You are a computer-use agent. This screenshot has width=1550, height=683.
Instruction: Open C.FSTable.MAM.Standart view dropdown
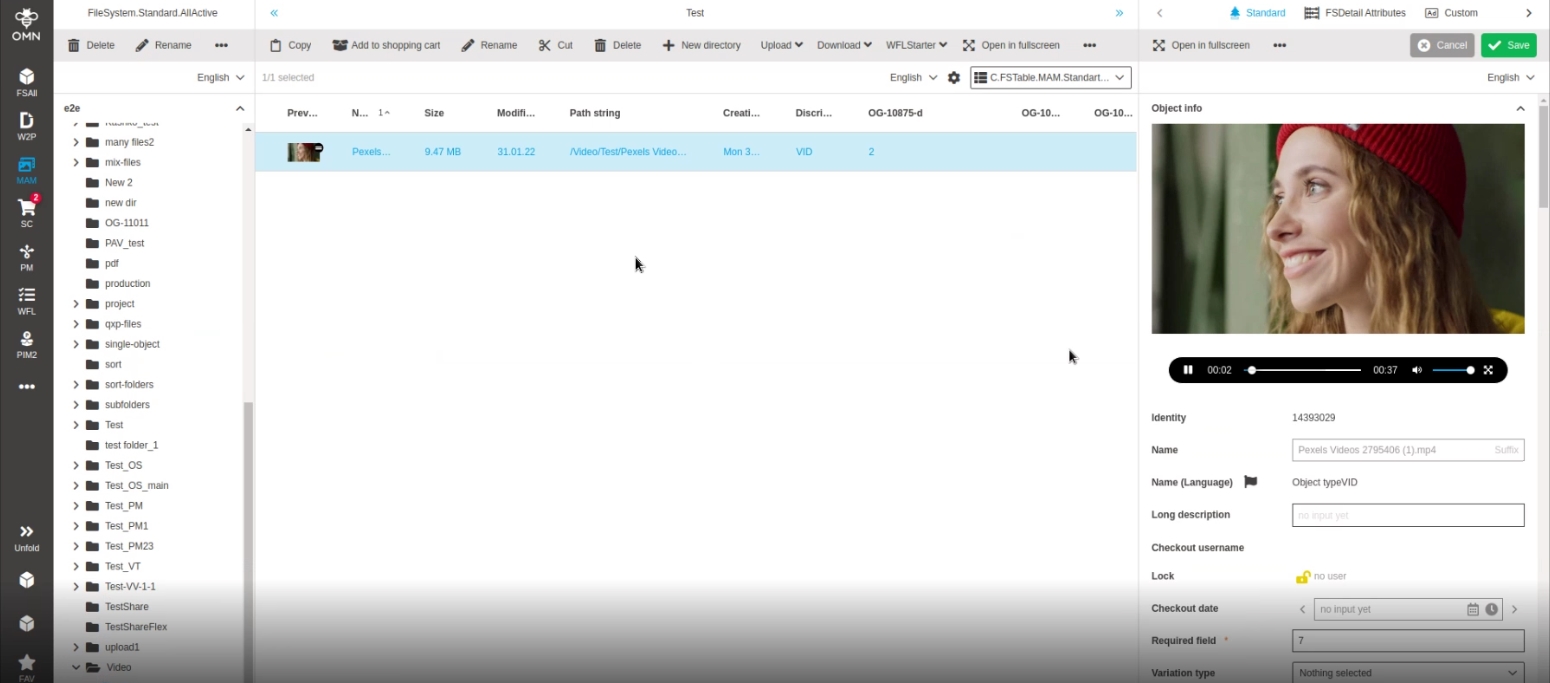(x=1050, y=77)
